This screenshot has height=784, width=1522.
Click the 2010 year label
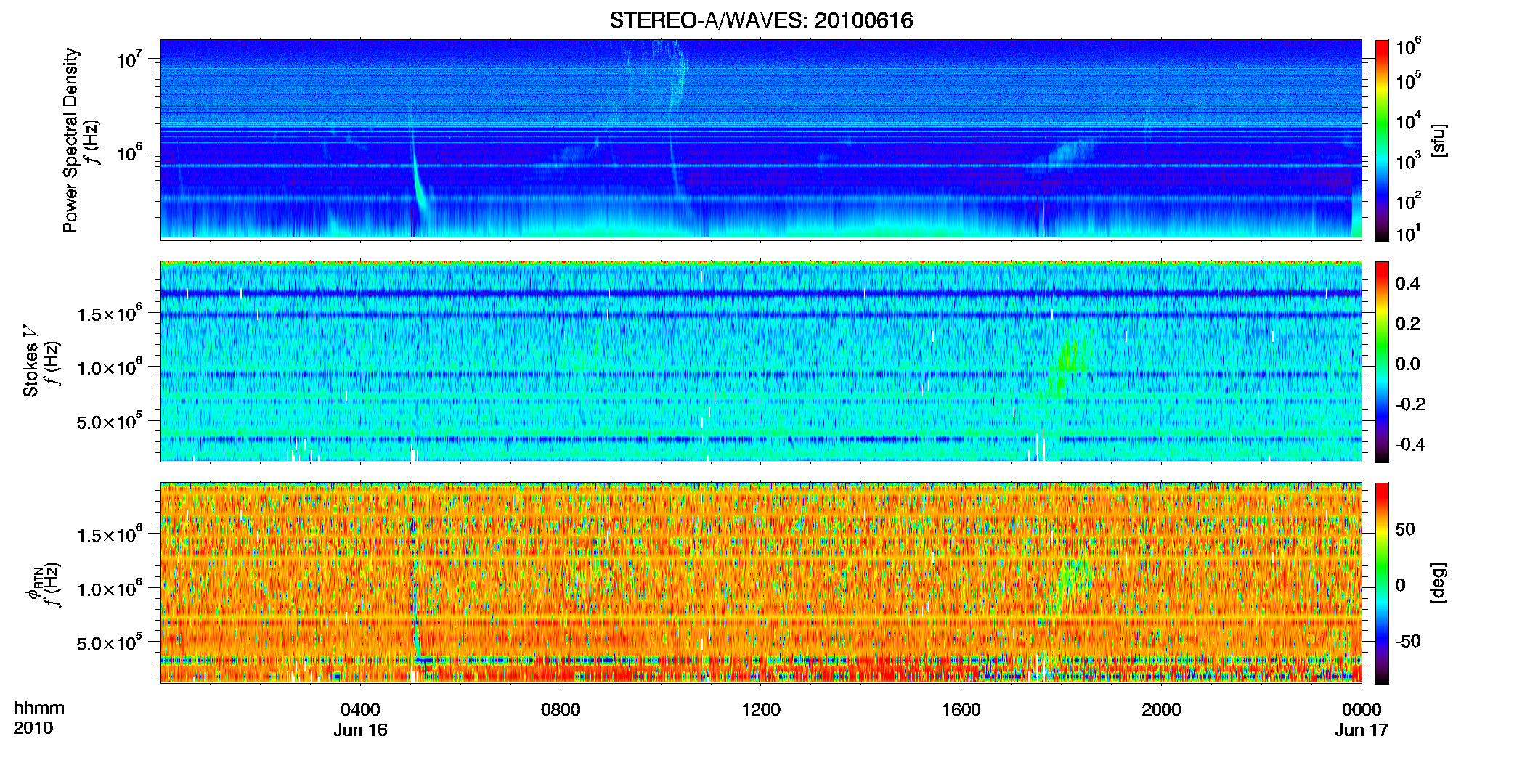tap(33, 728)
